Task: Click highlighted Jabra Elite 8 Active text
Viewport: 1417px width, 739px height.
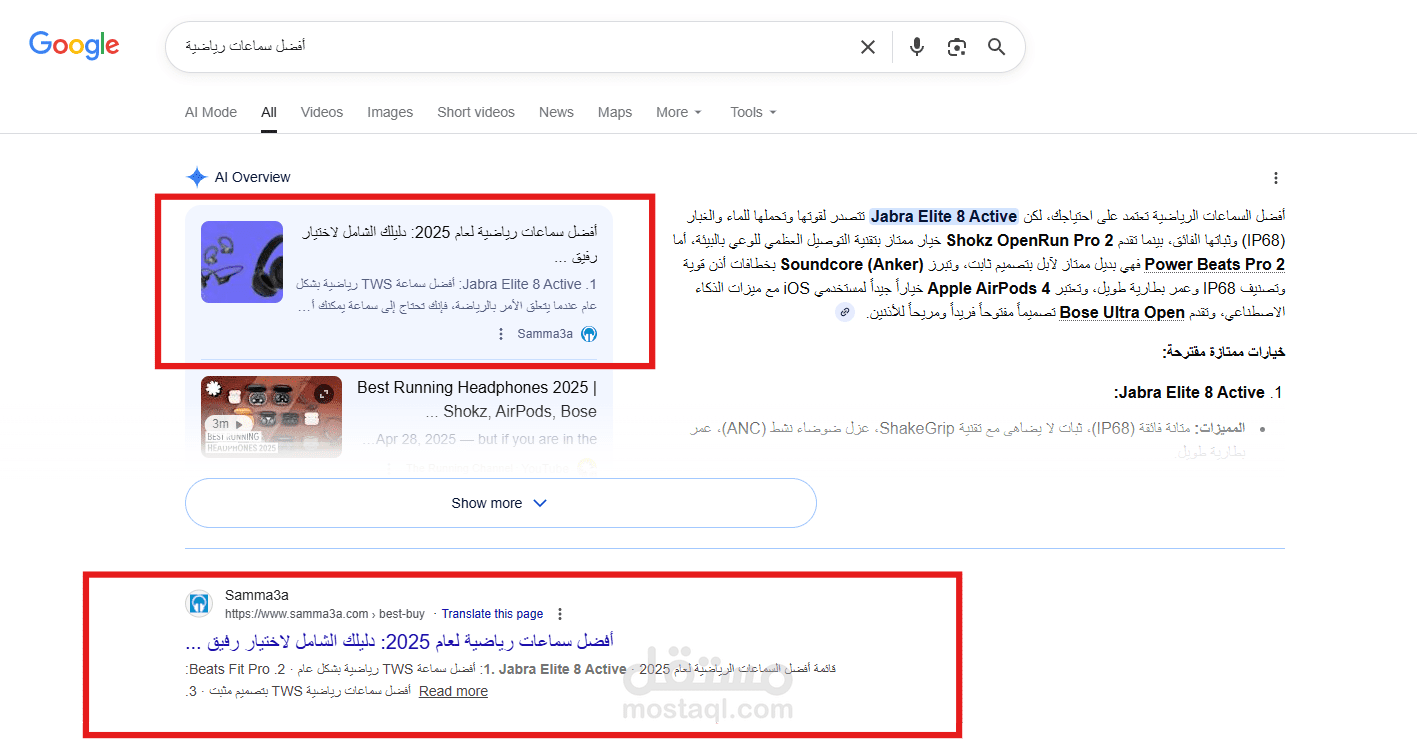Action: [x=944, y=216]
